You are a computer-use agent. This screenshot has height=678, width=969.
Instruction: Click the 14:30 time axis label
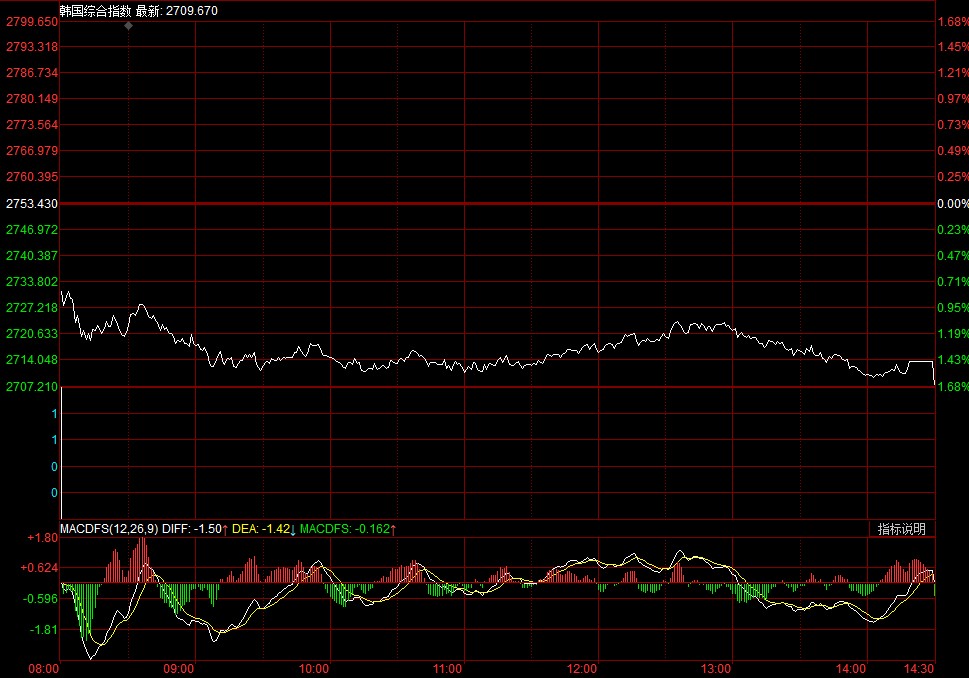[918, 668]
